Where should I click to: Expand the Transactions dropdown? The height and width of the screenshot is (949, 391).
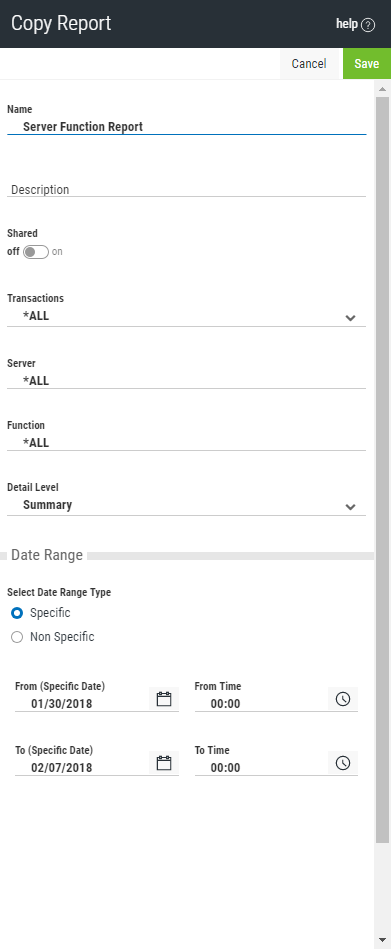click(x=186, y=316)
